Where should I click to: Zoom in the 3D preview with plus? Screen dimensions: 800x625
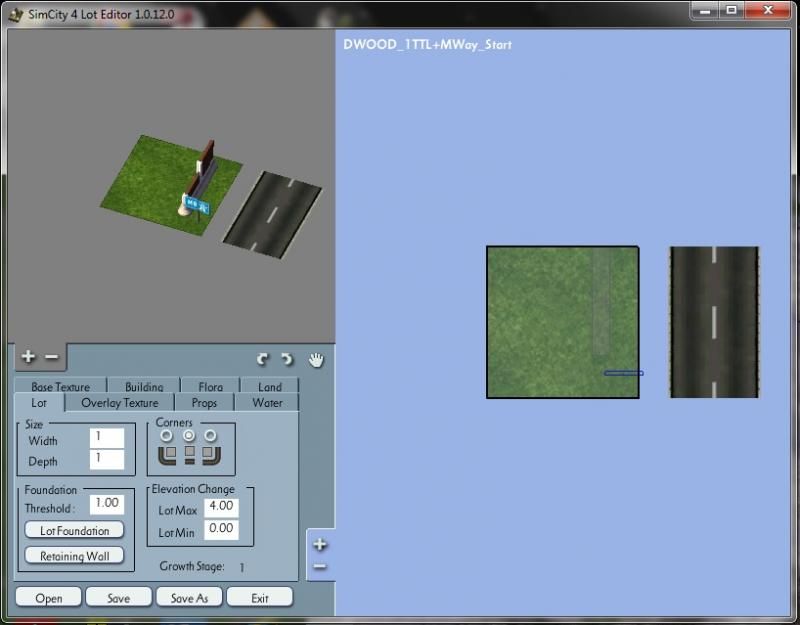(28, 357)
